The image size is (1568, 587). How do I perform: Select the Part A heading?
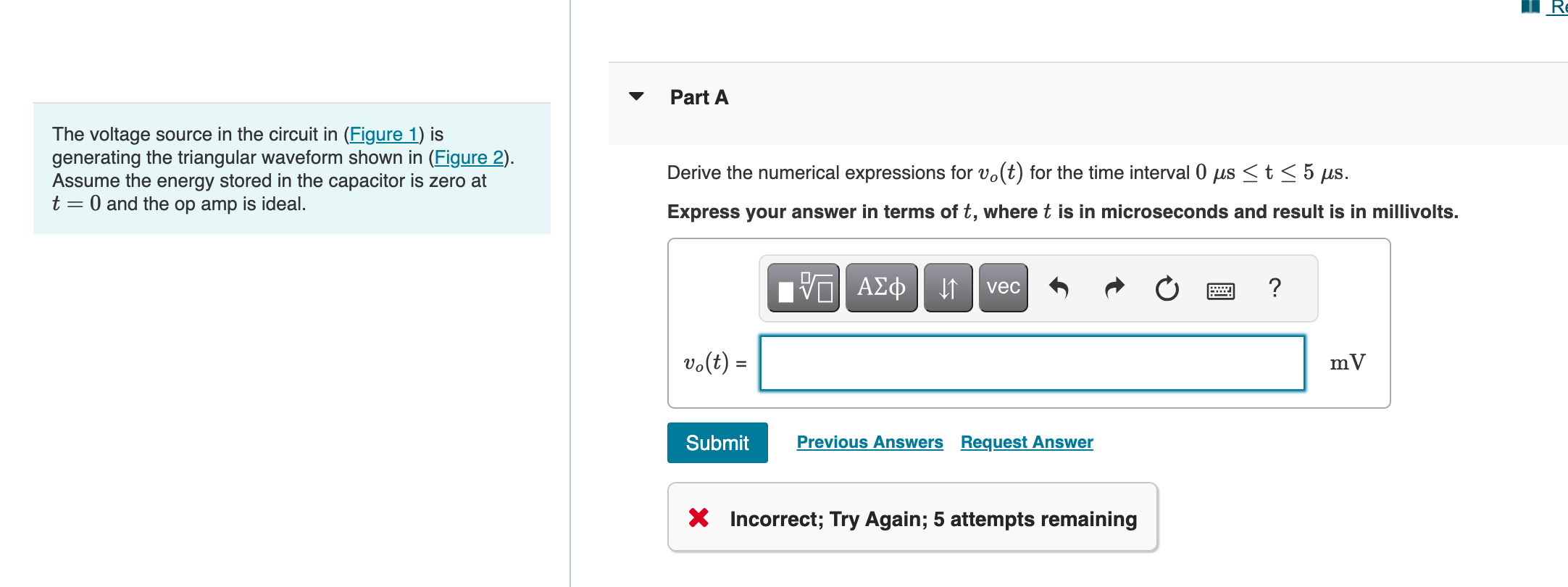(x=698, y=96)
